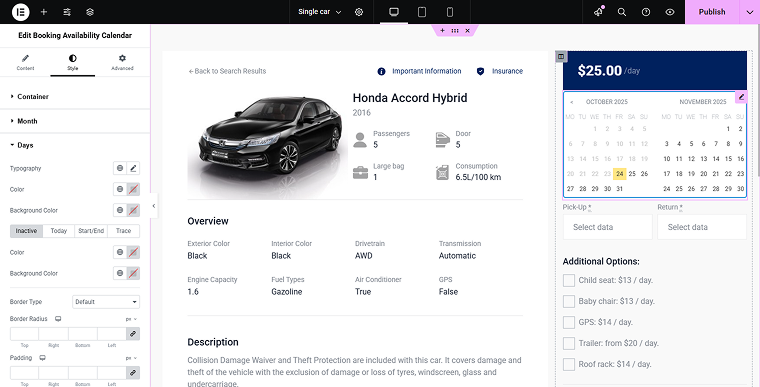
Task: Open the help question mark icon
Action: (646, 12)
